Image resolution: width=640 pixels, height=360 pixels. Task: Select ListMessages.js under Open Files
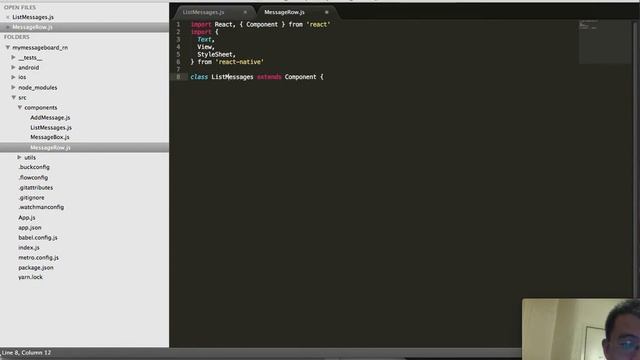click(x=33, y=17)
